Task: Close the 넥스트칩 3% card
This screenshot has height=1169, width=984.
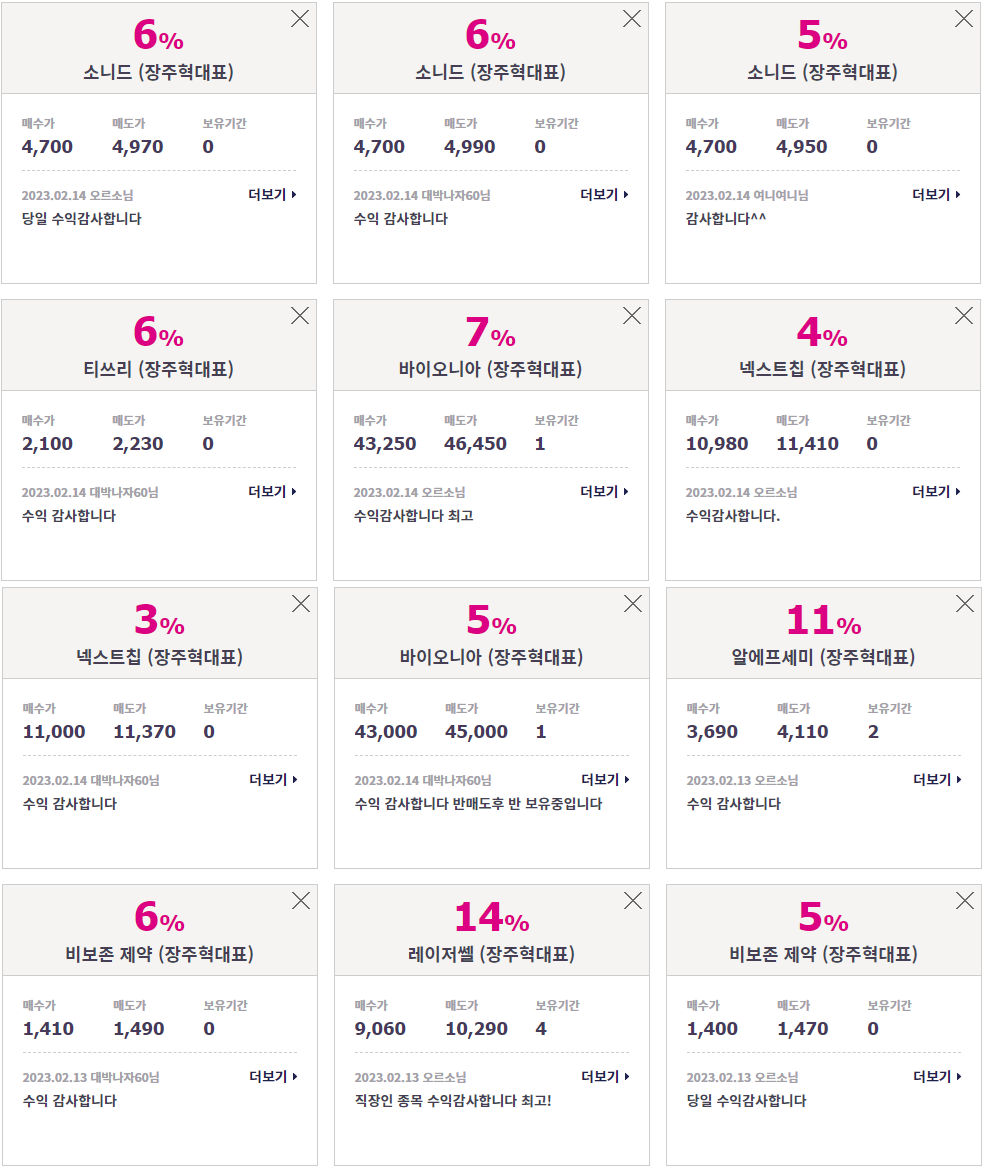Action: [x=301, y=604]
